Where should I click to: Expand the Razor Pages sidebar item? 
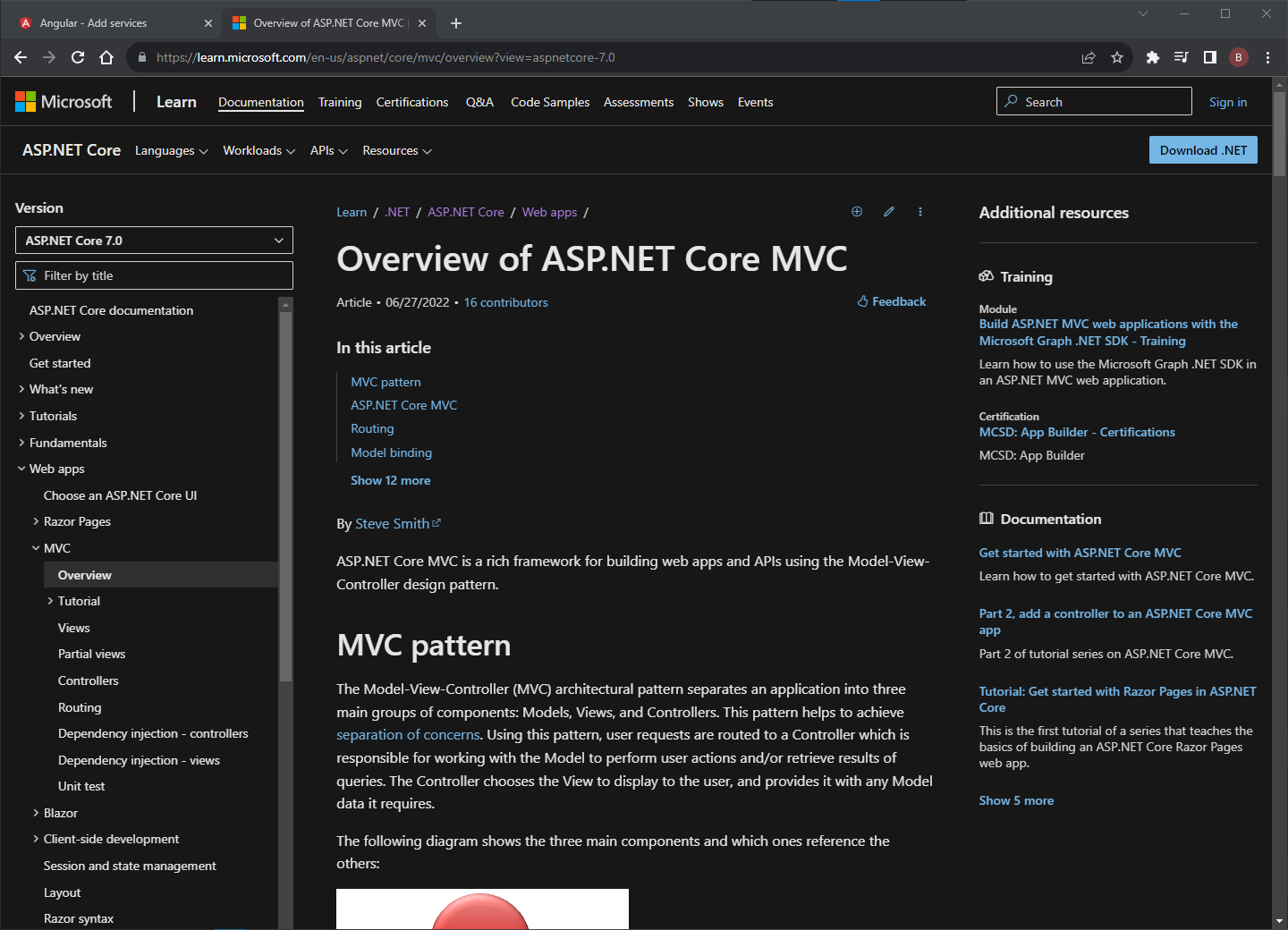point(36,521)
